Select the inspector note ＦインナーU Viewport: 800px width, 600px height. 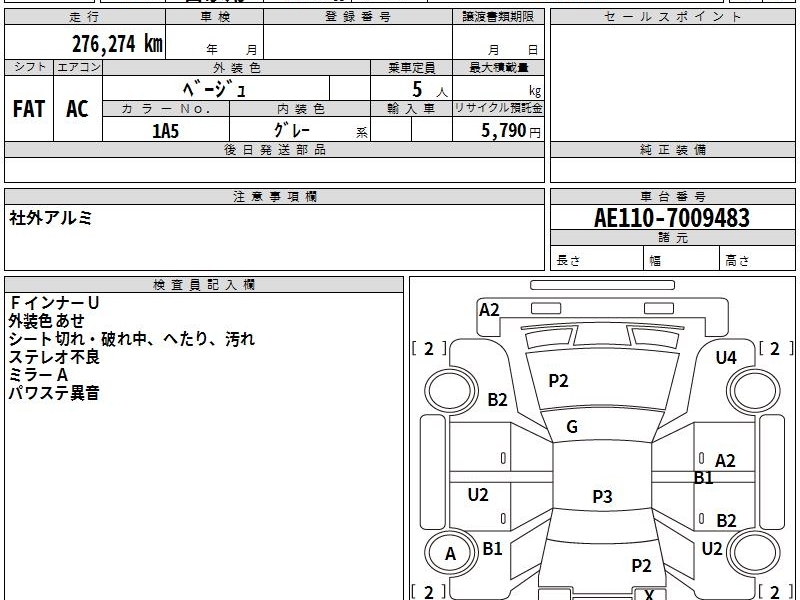click(x=54, y=303)
